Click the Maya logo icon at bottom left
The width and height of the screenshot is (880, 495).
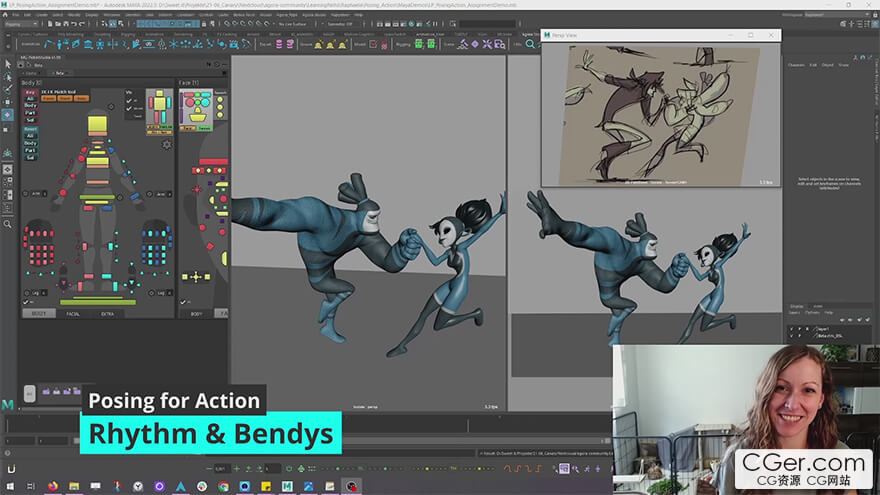(x=8, y=404)
